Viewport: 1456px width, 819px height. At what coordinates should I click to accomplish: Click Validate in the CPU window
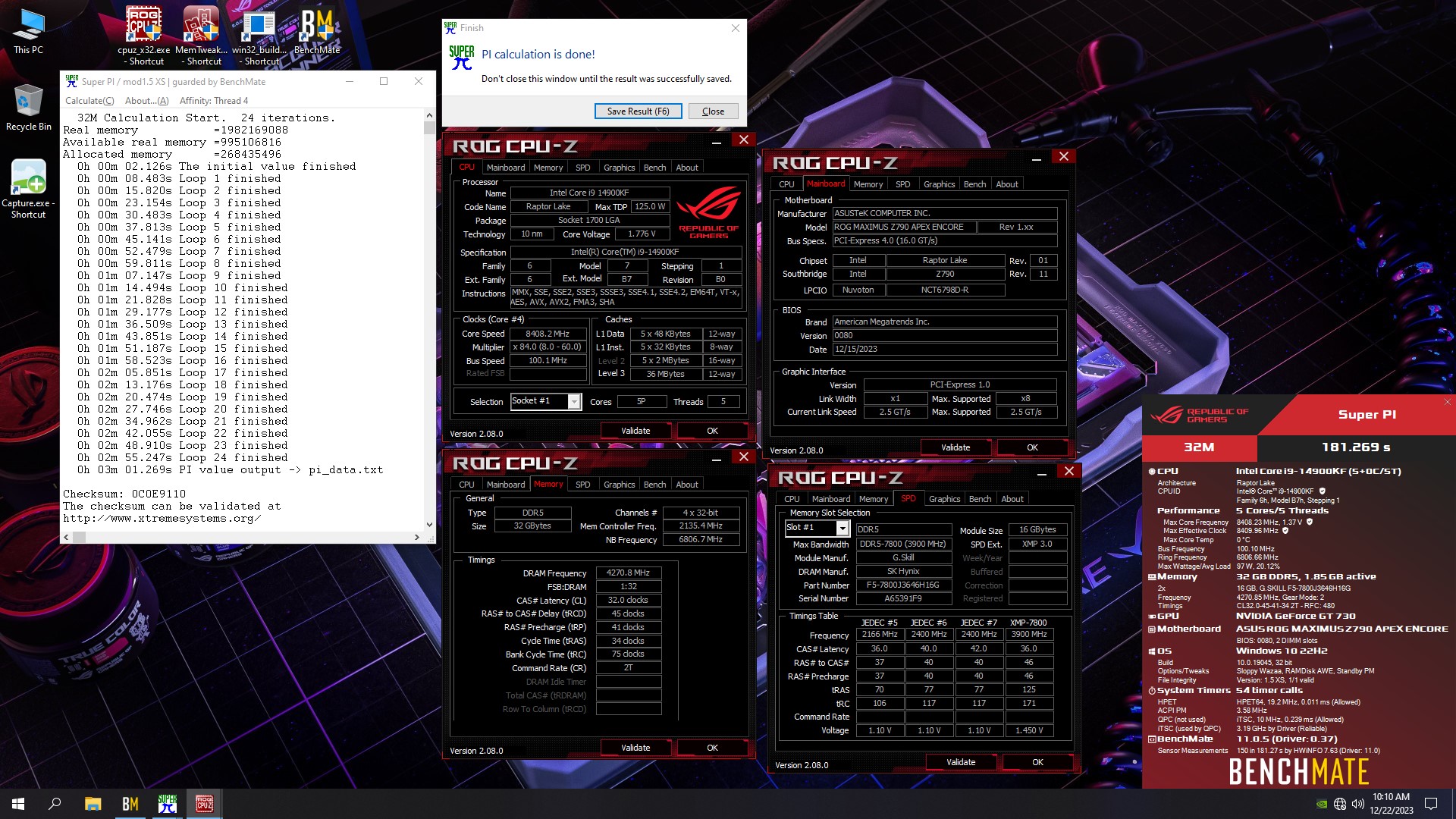point(635,431)
